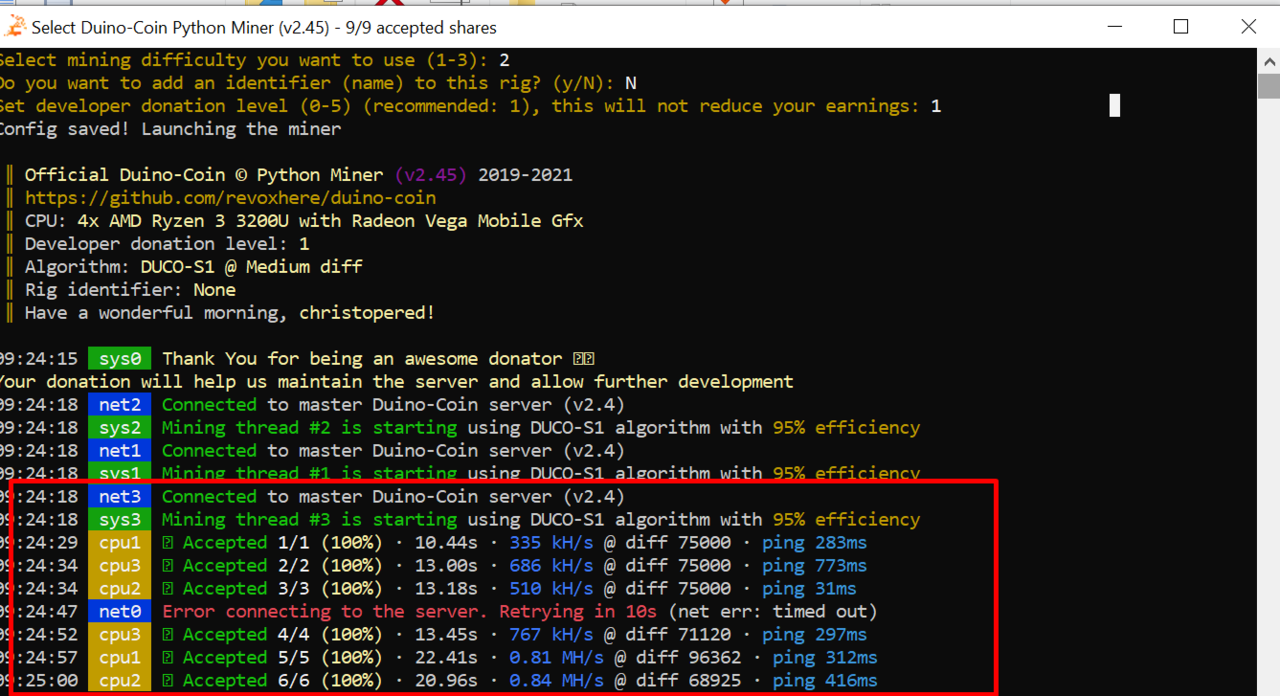This screenshot has width=1280, height=696.
Task: Click 'Thank You for being an awesome donator'
Action: coord(362,359)
